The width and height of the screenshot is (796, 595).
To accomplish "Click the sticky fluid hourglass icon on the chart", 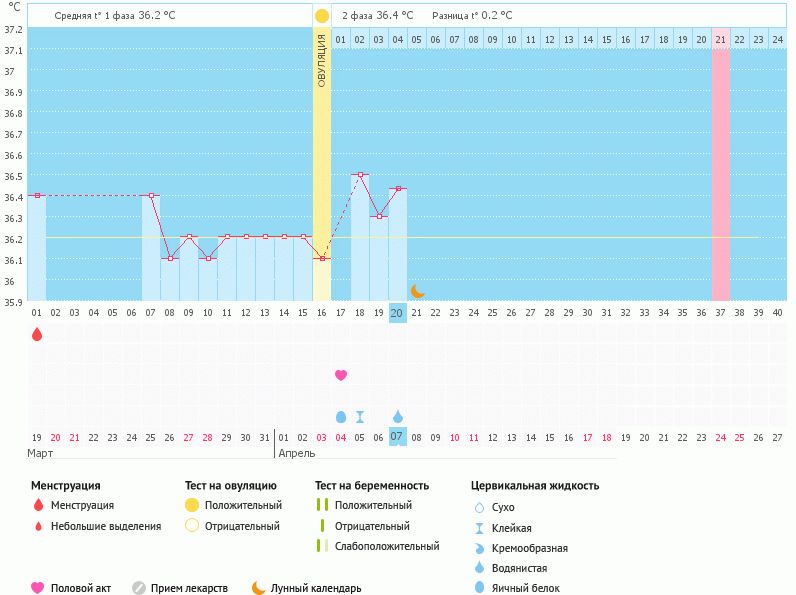I will [x=360, y=416].
